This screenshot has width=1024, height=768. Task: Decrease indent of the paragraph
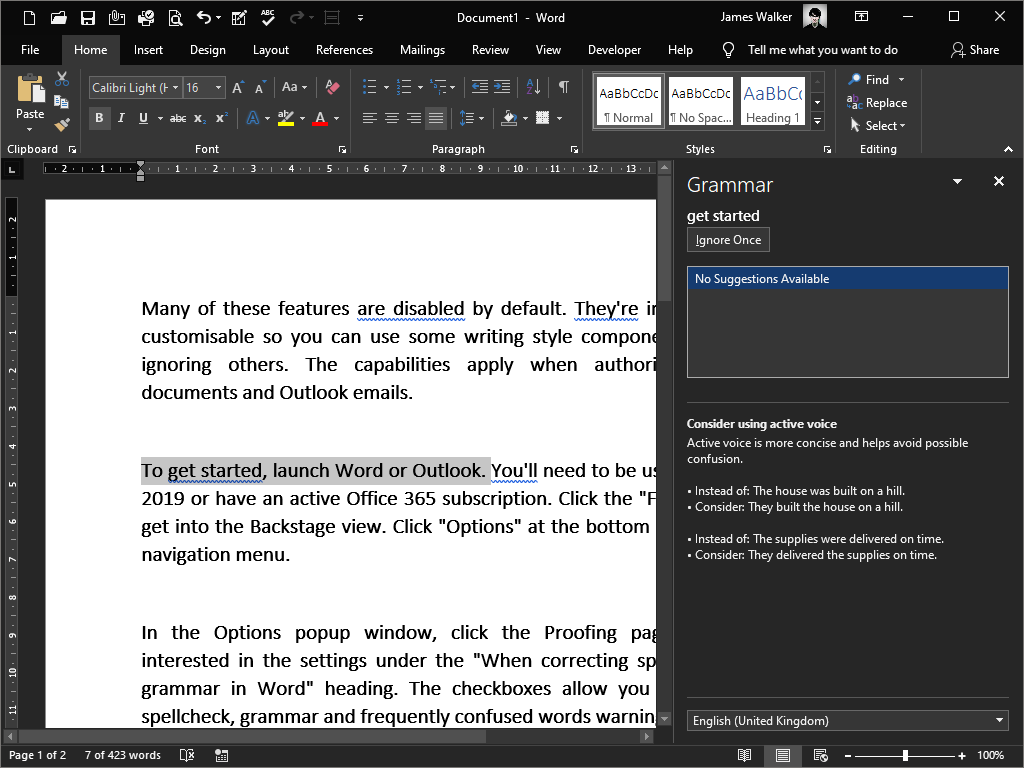click(x=479, y=87)
